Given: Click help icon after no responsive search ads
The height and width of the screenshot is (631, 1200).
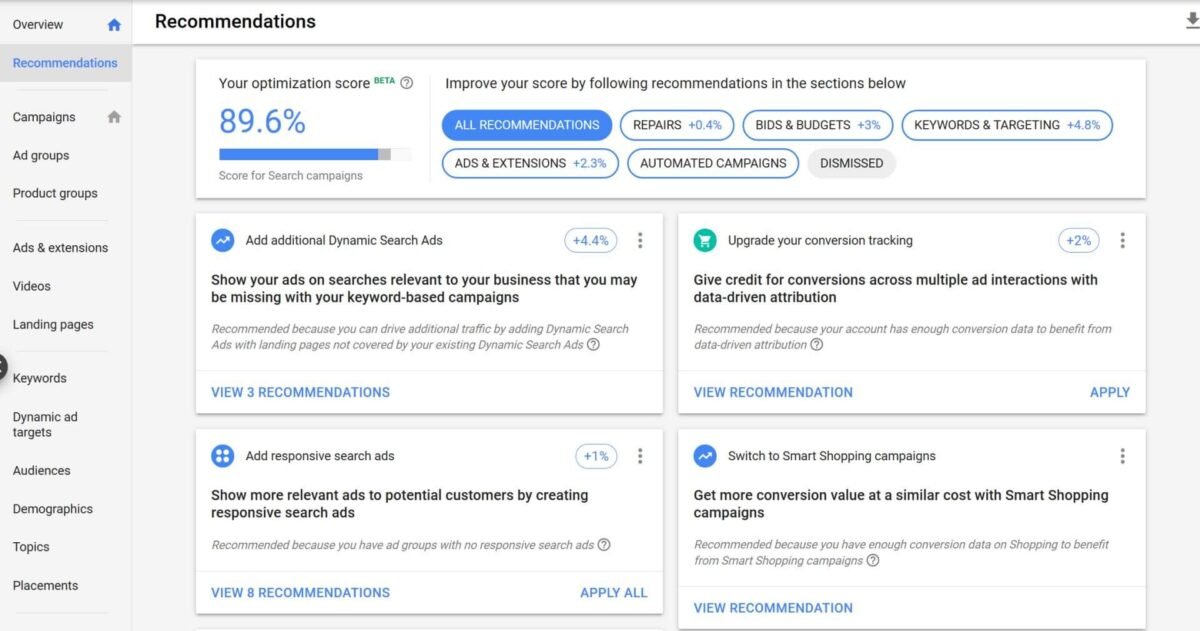Looking at the screenshot, I should (604, 545).
